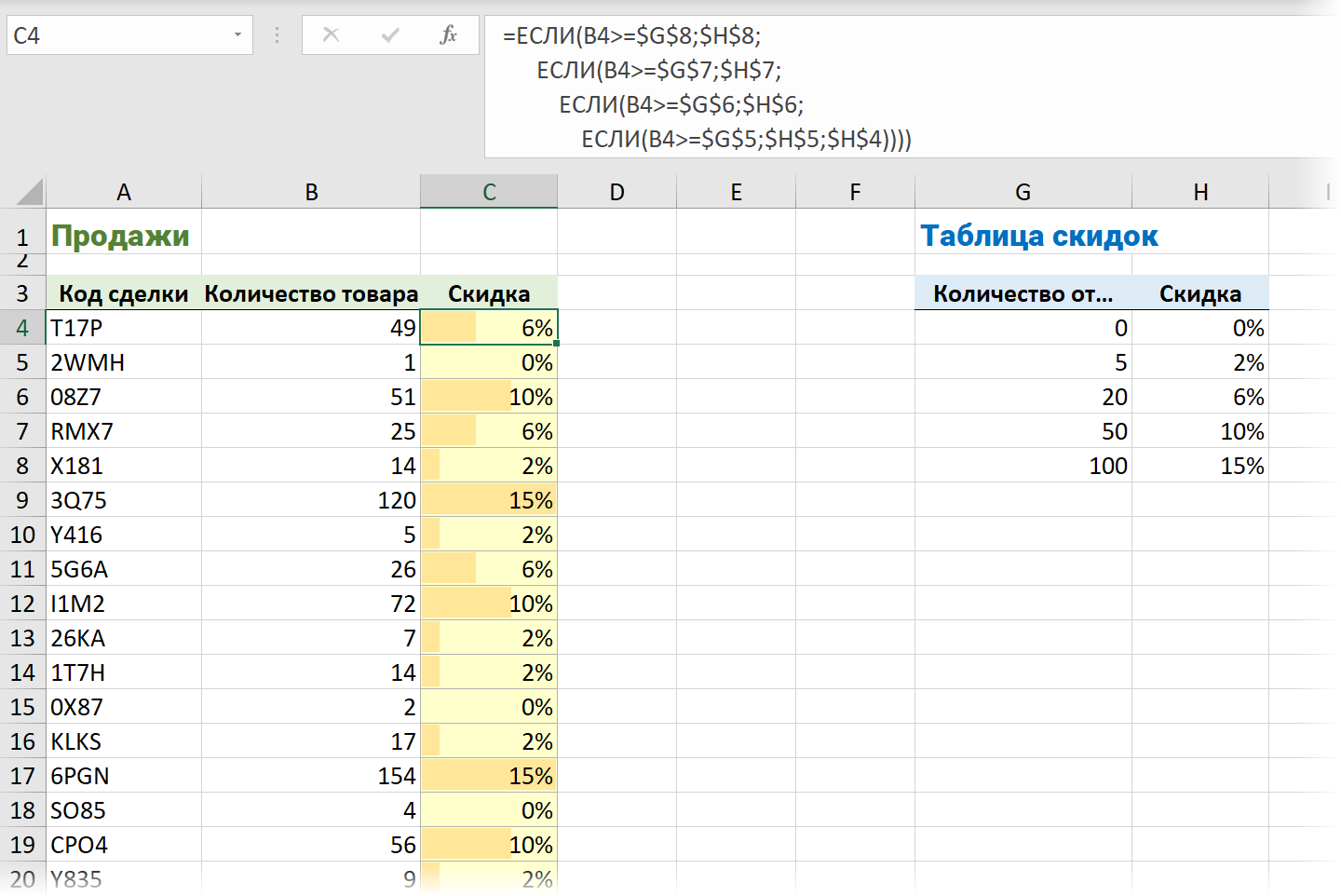This screenshot has width=1341, height=896.
Task: Select cell with deal code X181
Action: click(124, 466)
